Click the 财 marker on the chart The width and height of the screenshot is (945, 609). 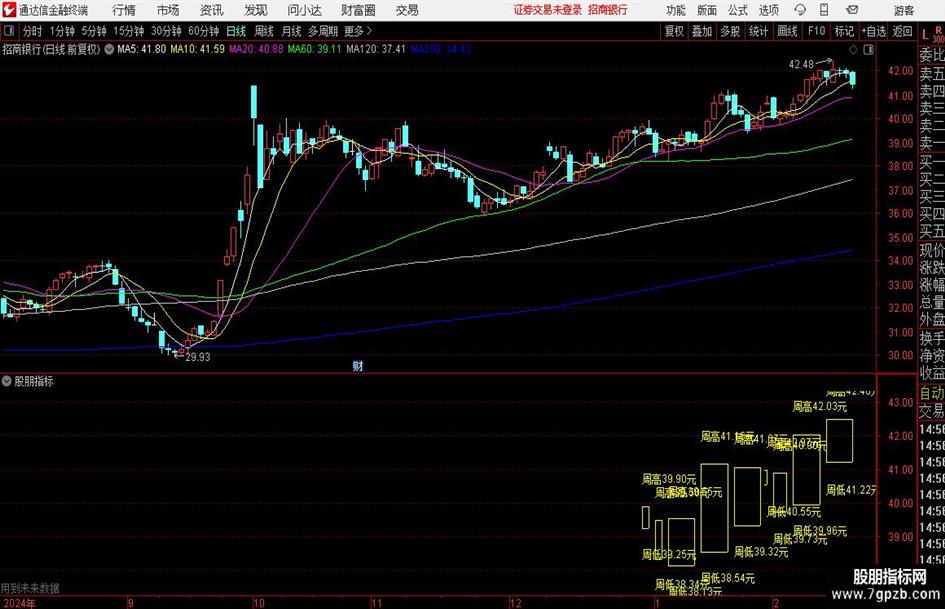point(357,365)
